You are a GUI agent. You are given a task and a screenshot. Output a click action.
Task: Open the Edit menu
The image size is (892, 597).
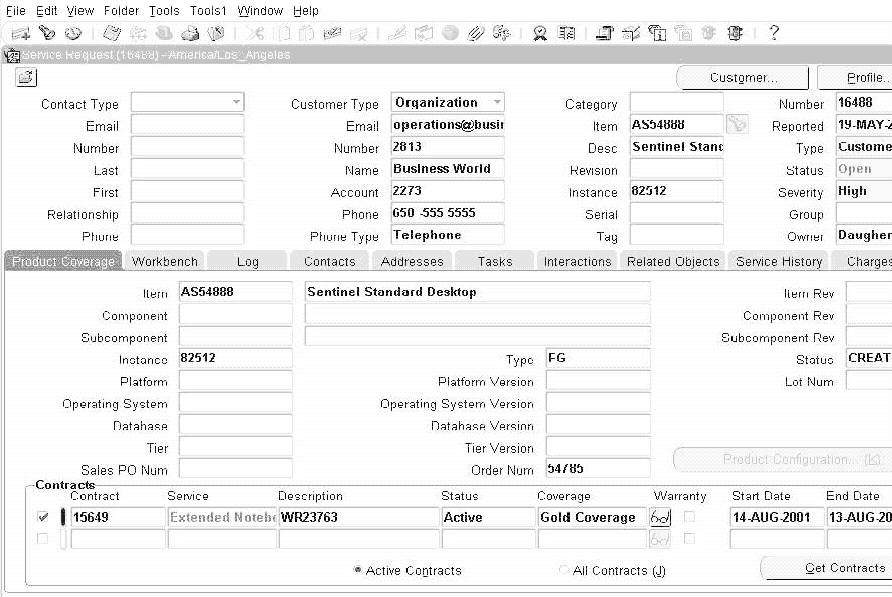[47, 10]
